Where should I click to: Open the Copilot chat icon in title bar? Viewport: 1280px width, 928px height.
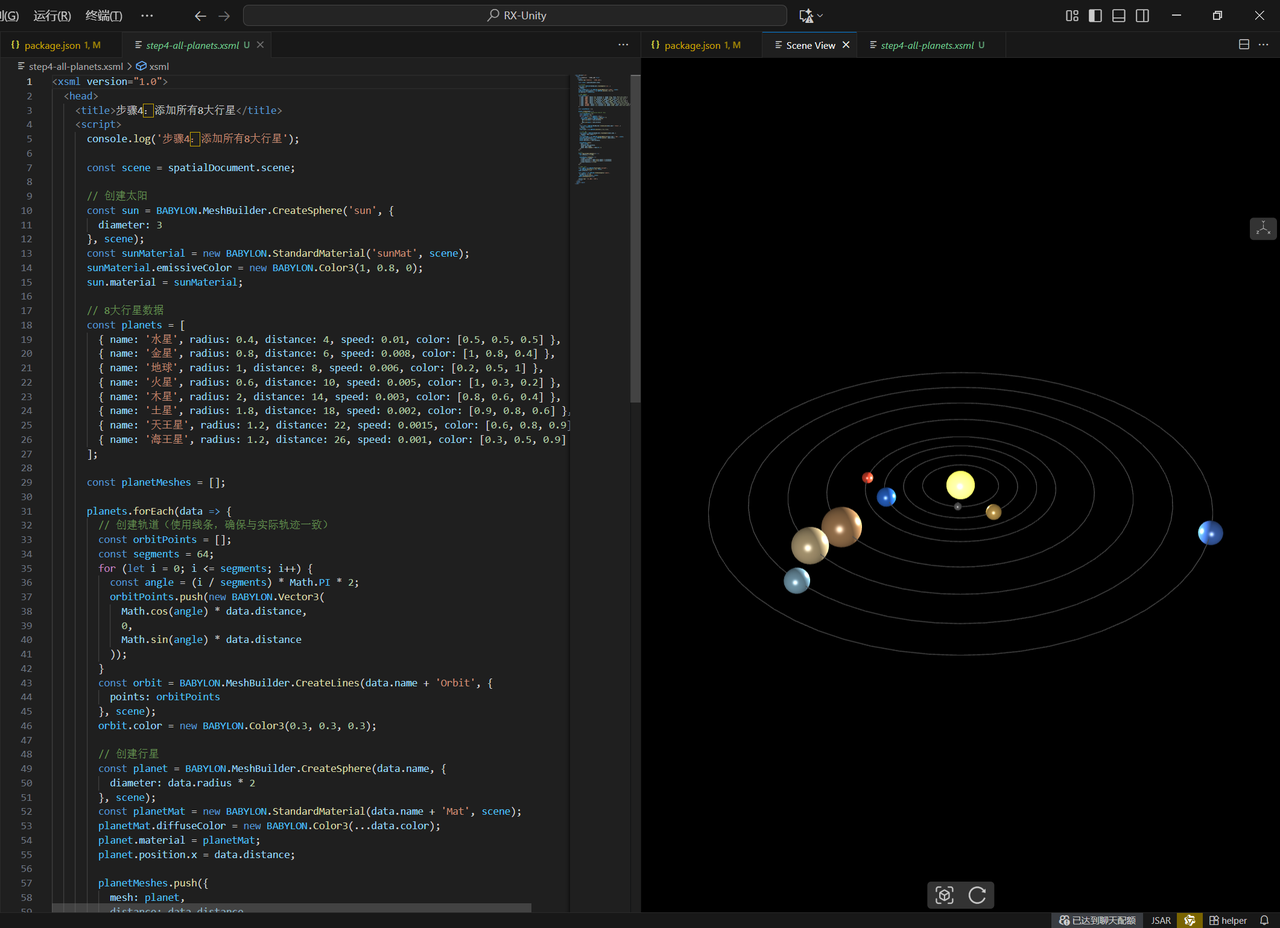(806, 16)
